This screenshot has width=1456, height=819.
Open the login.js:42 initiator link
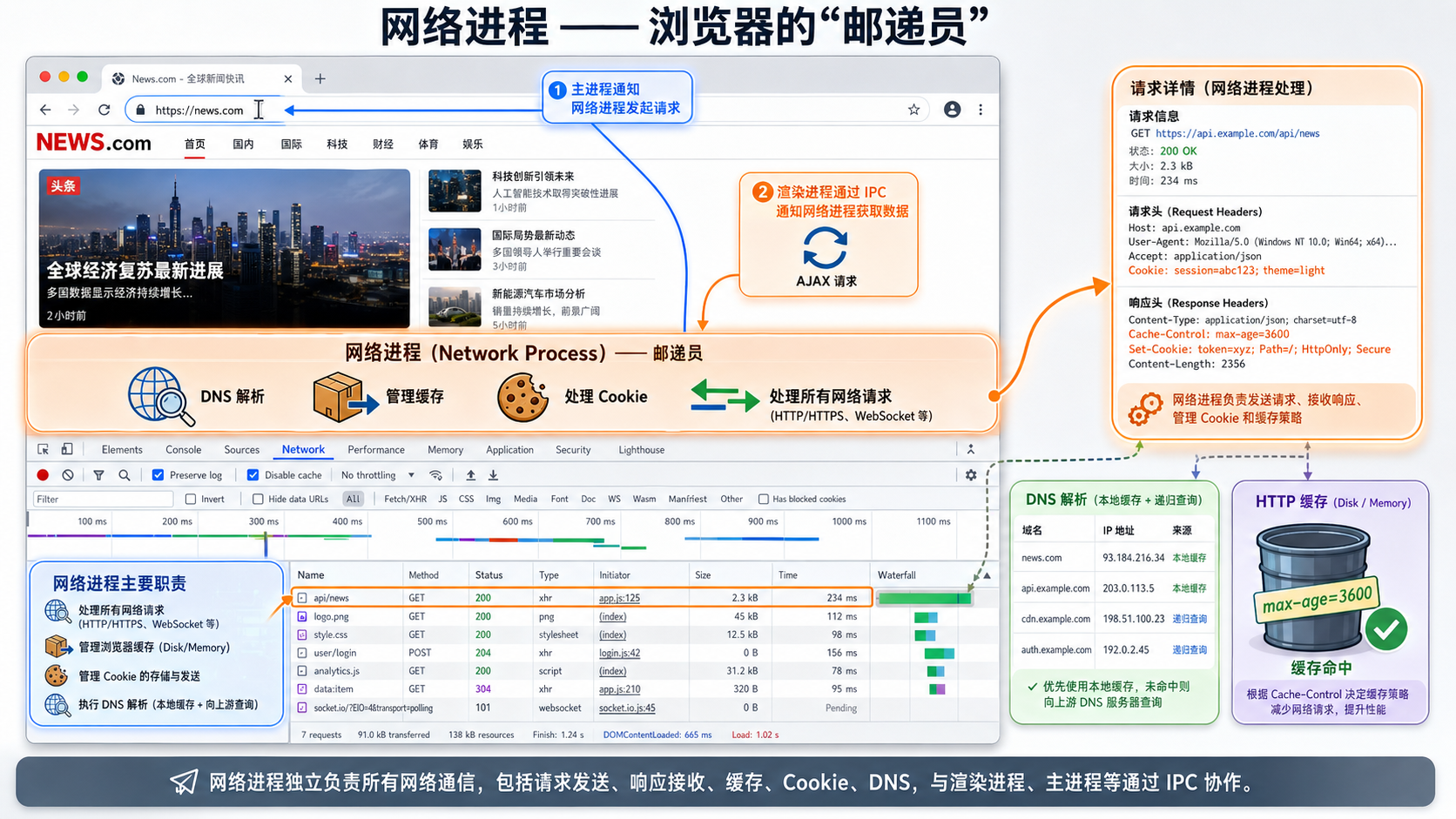pos(619,653)
